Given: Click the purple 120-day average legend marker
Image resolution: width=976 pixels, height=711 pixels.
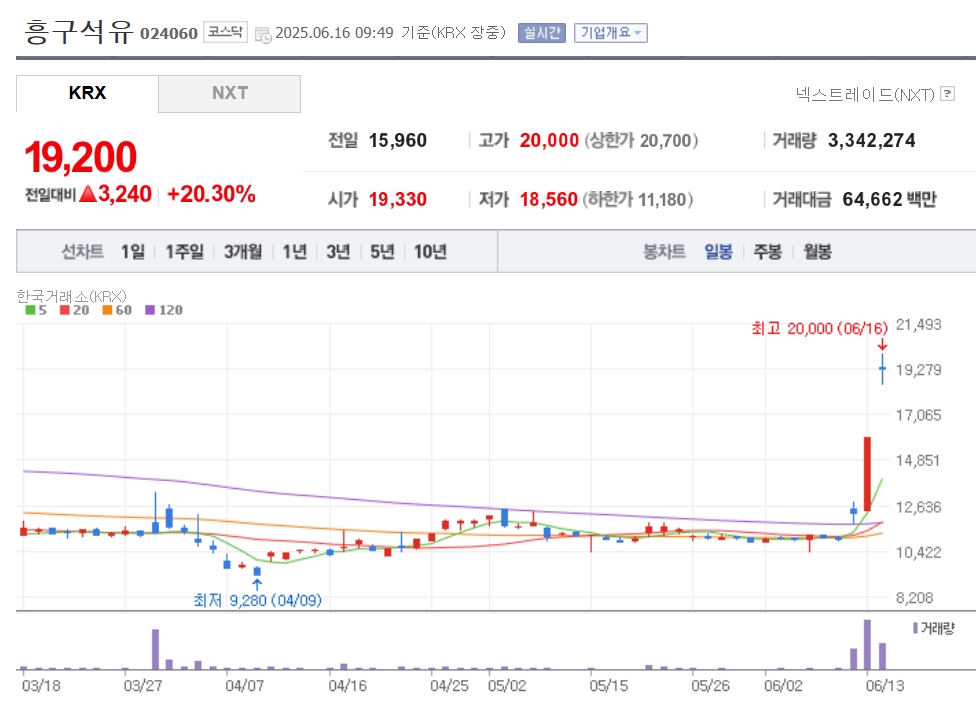Looking at the screenshot, I should (149, 310).
